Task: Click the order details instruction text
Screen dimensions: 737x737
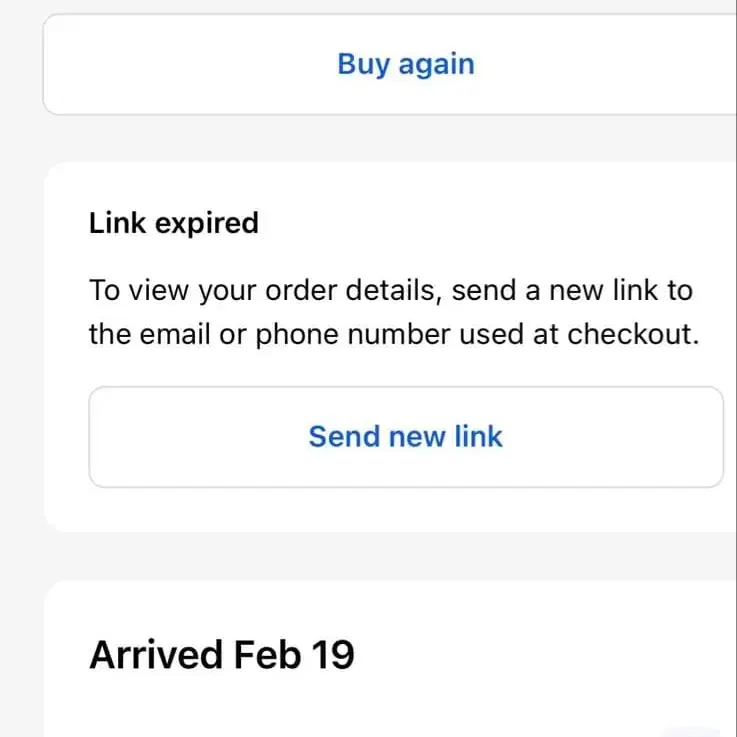Action: pyautogui.click(x=390, y=312)
